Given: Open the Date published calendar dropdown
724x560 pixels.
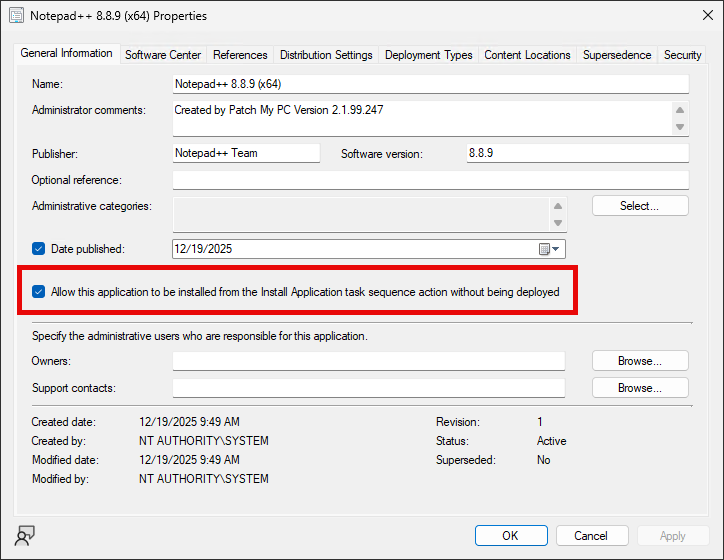Looking at the screenshot, I should click(x=549, y=249).
